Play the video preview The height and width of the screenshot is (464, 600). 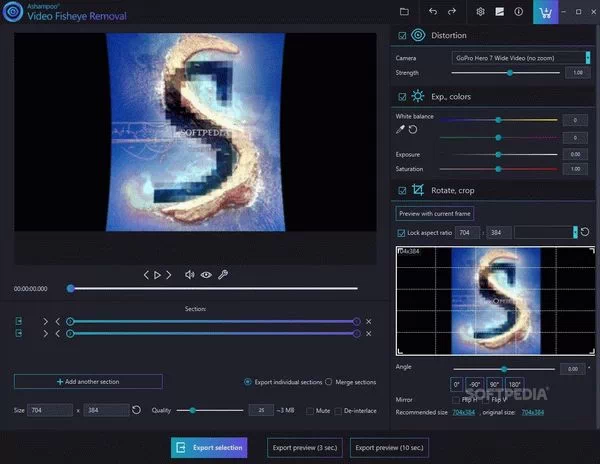(x=157, y=275)
